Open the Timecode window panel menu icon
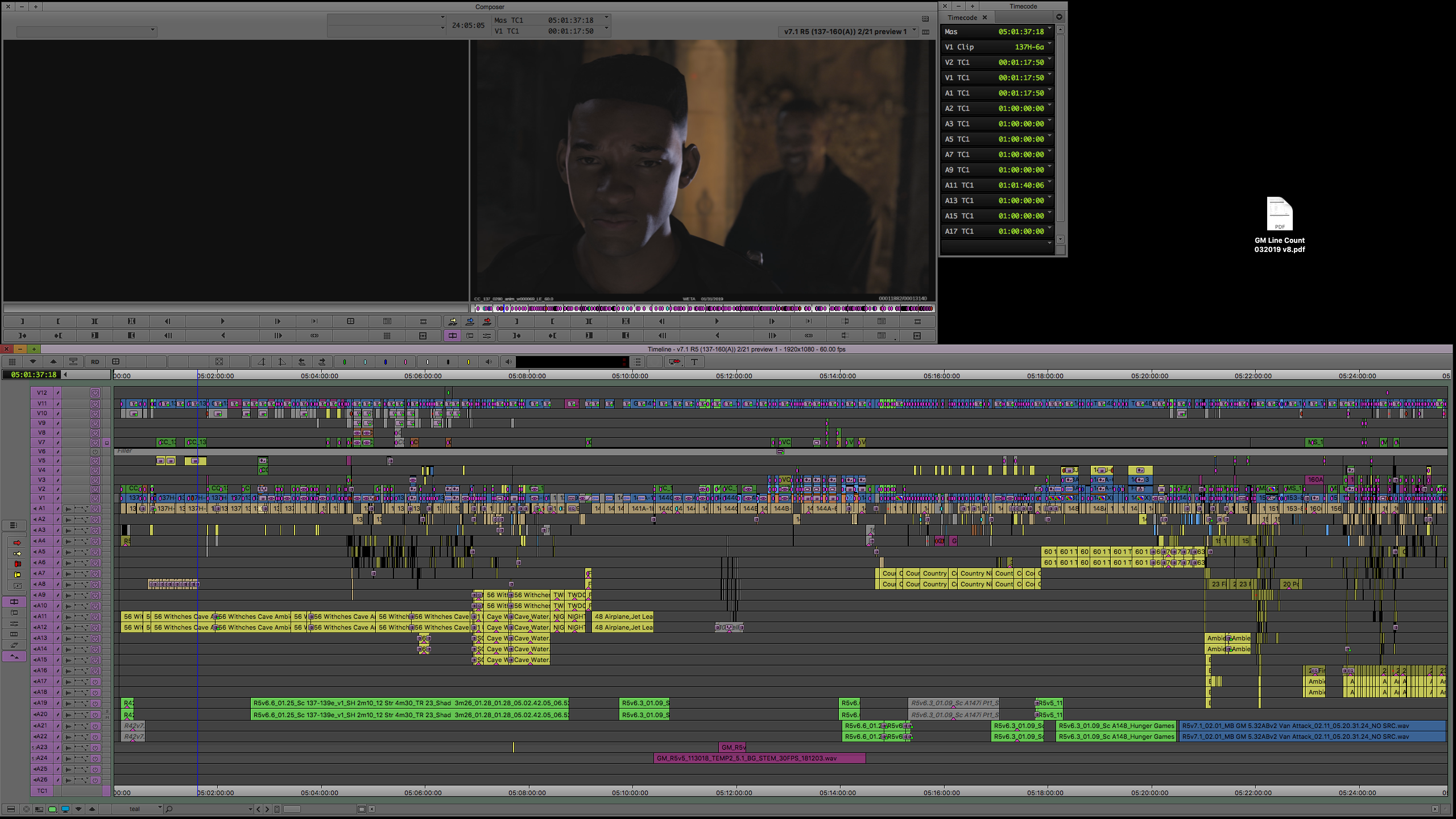The width and height of the screenshot is (1456, 819). tap(1059, 17)
